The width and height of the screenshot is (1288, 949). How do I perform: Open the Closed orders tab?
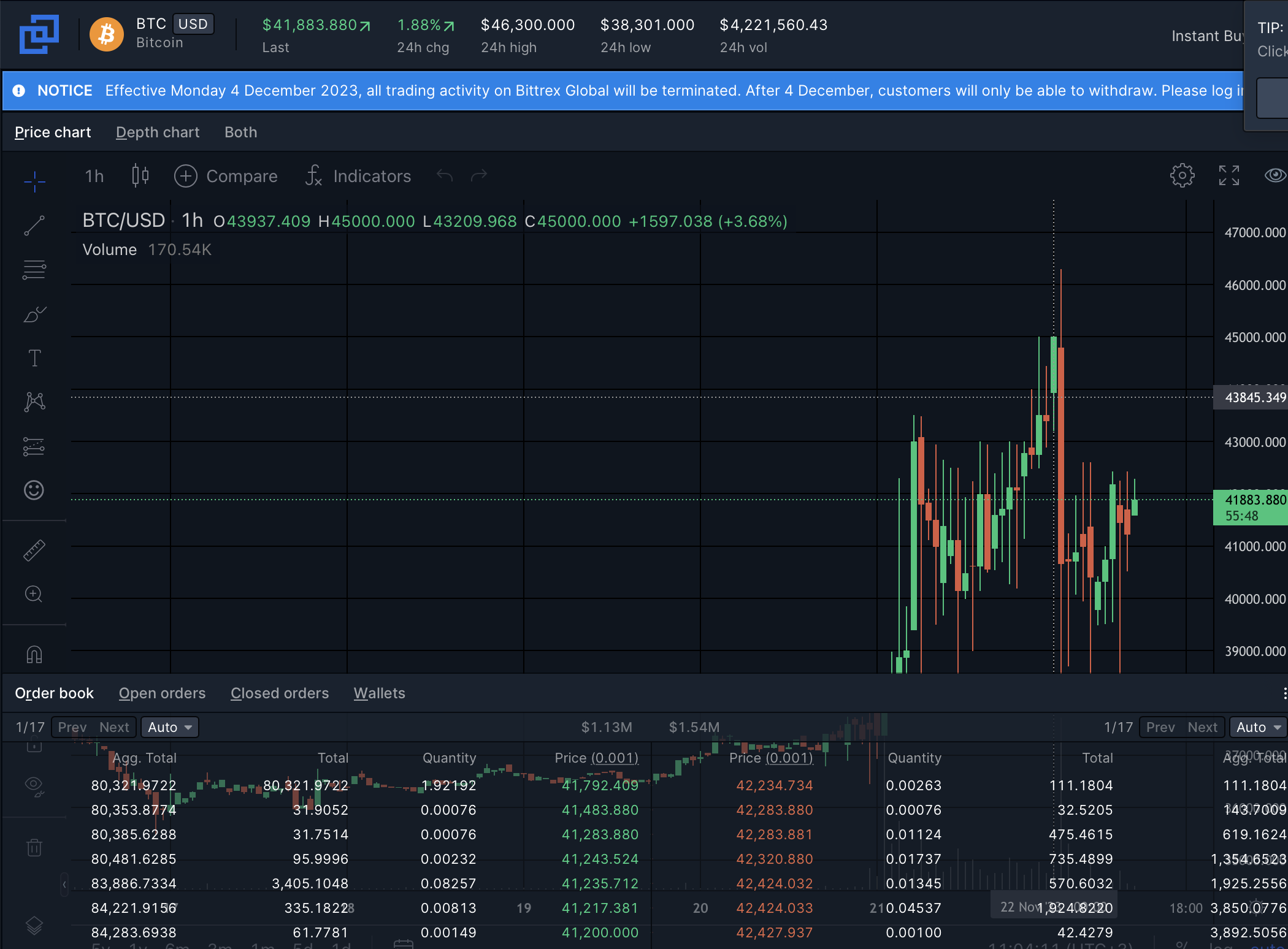pos(280,693)
